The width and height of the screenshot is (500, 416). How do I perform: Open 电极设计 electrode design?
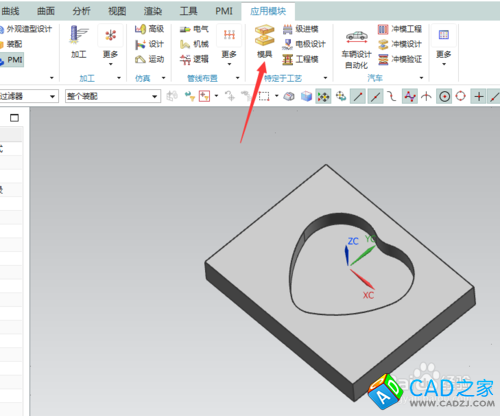[x=303, y=44]
